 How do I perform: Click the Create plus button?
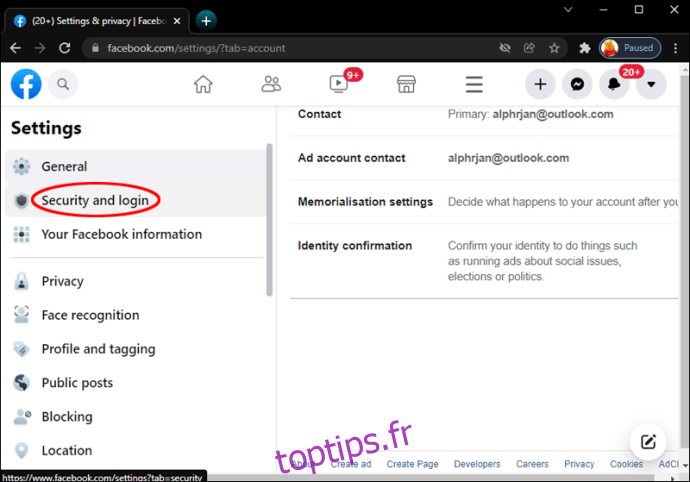[x=540, y=84]
